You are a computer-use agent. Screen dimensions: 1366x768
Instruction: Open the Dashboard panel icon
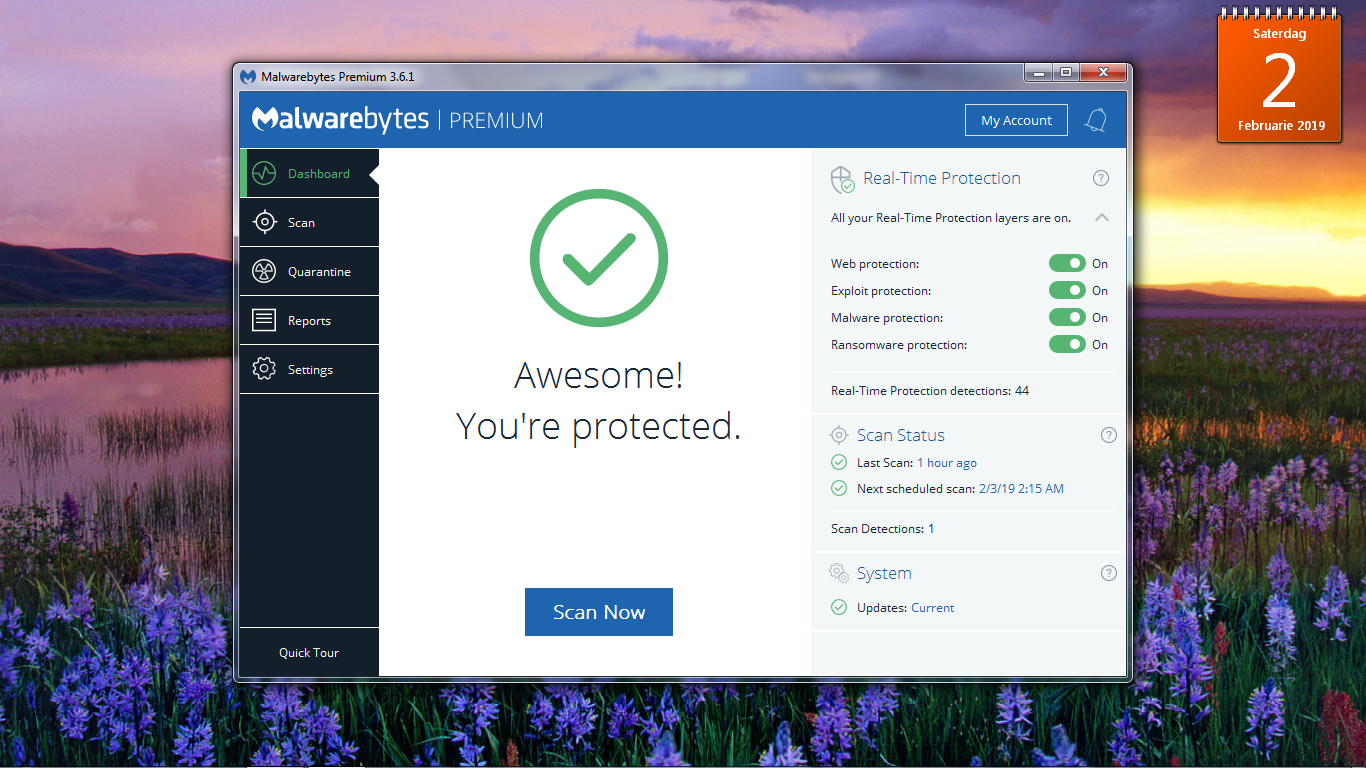coord(263,172)
